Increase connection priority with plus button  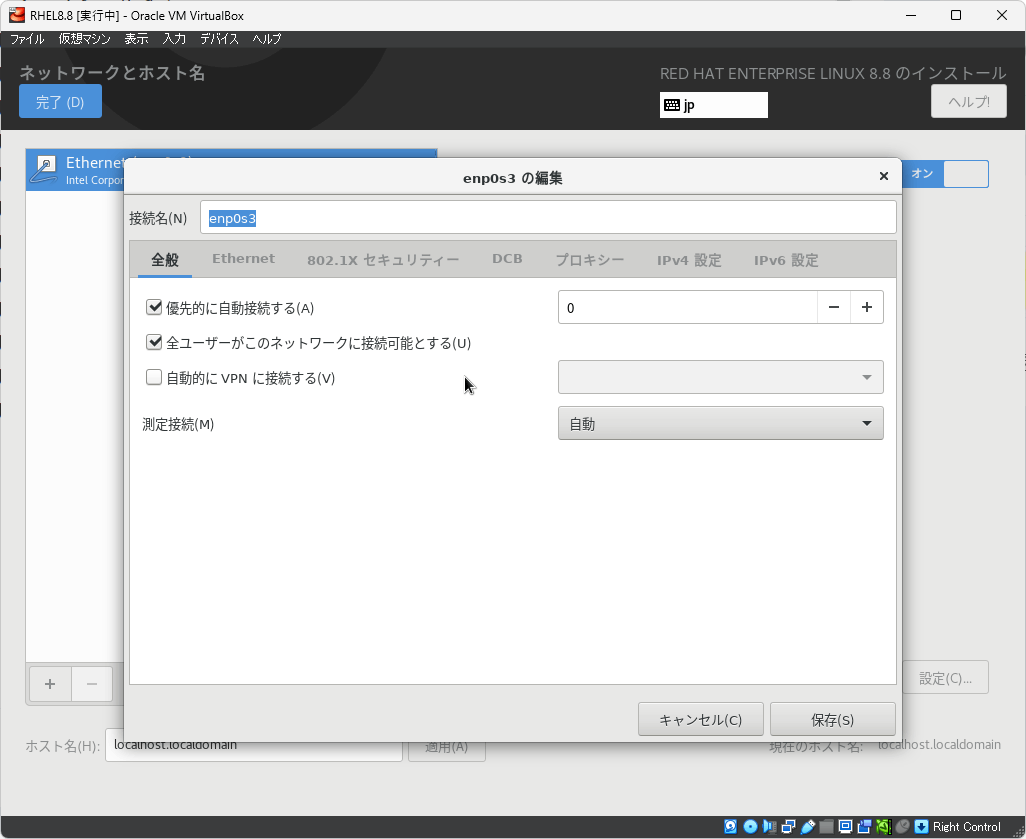(x=867, y=307)
